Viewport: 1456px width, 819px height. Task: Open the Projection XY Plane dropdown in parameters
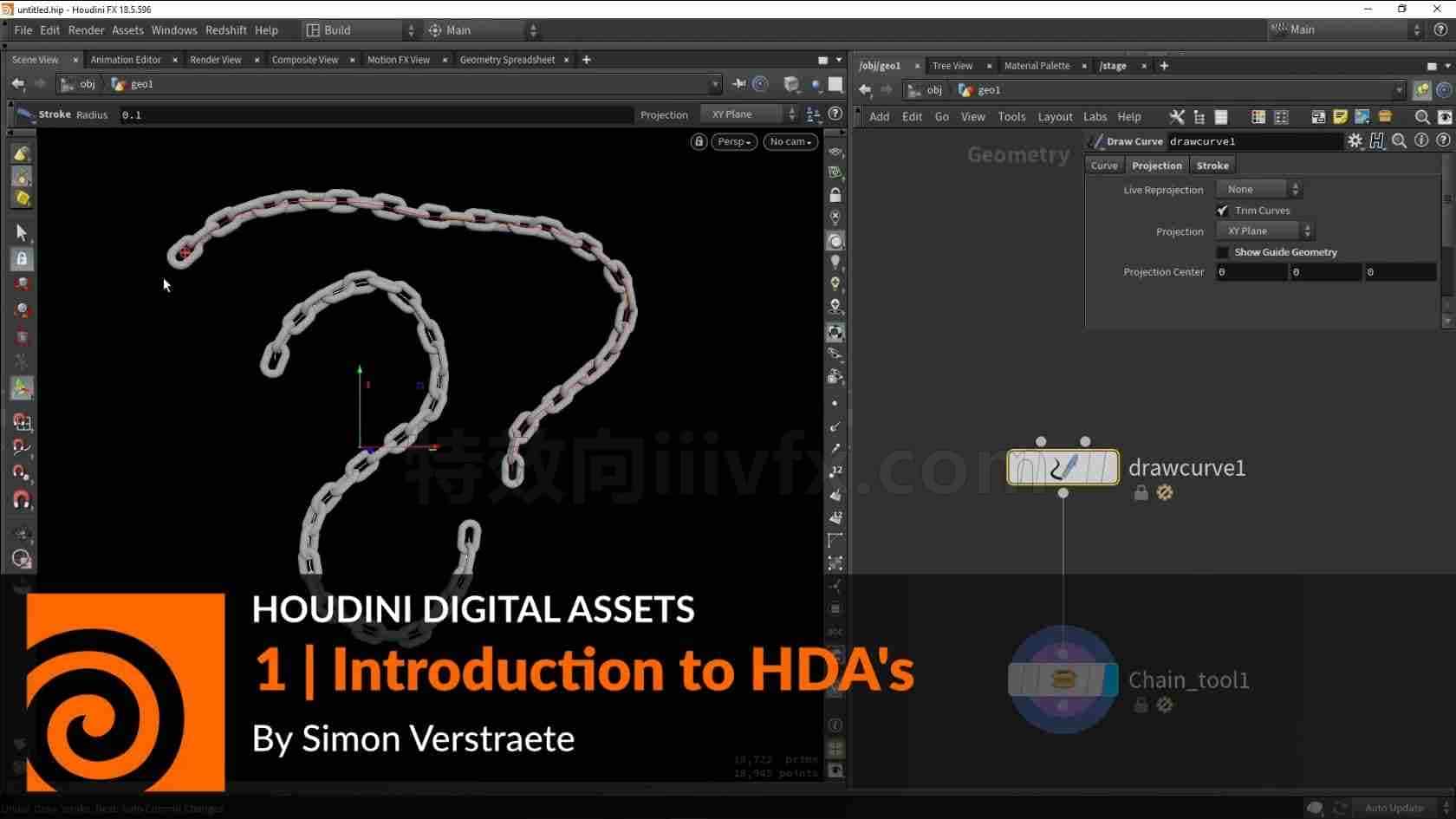coord(1265,231)
